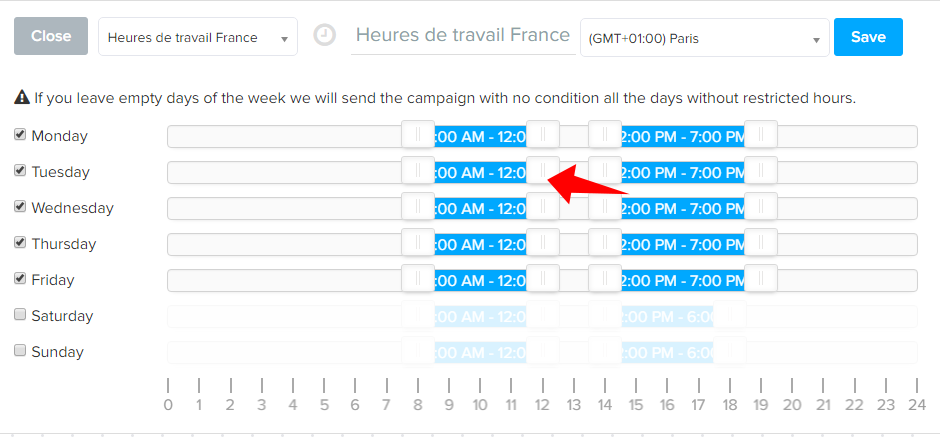Click the Close button
Viewport: 940px width, 440px height.
pyautogui.click(x=51, y=37)
